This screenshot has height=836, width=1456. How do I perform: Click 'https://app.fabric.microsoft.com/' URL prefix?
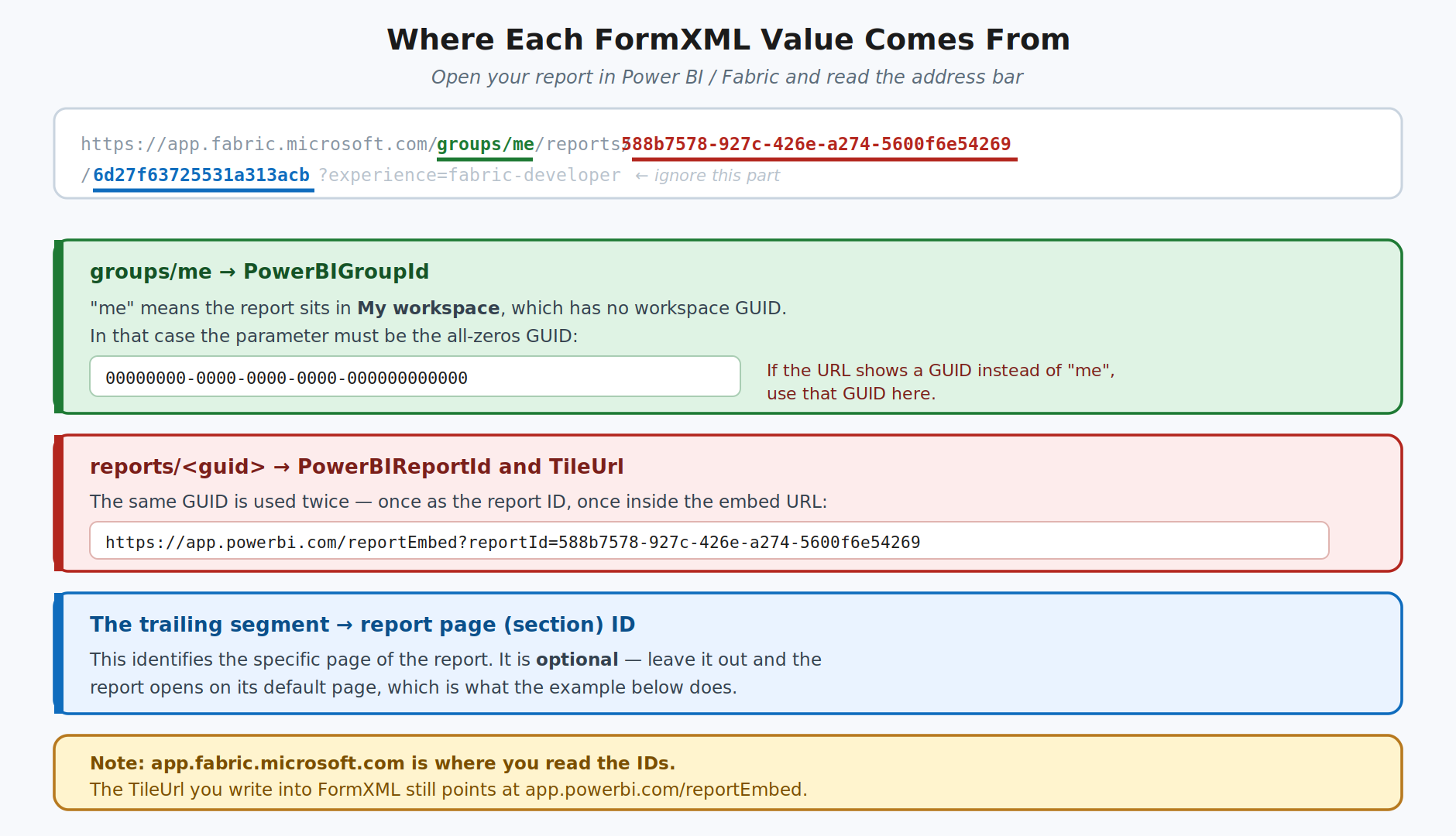259,144
